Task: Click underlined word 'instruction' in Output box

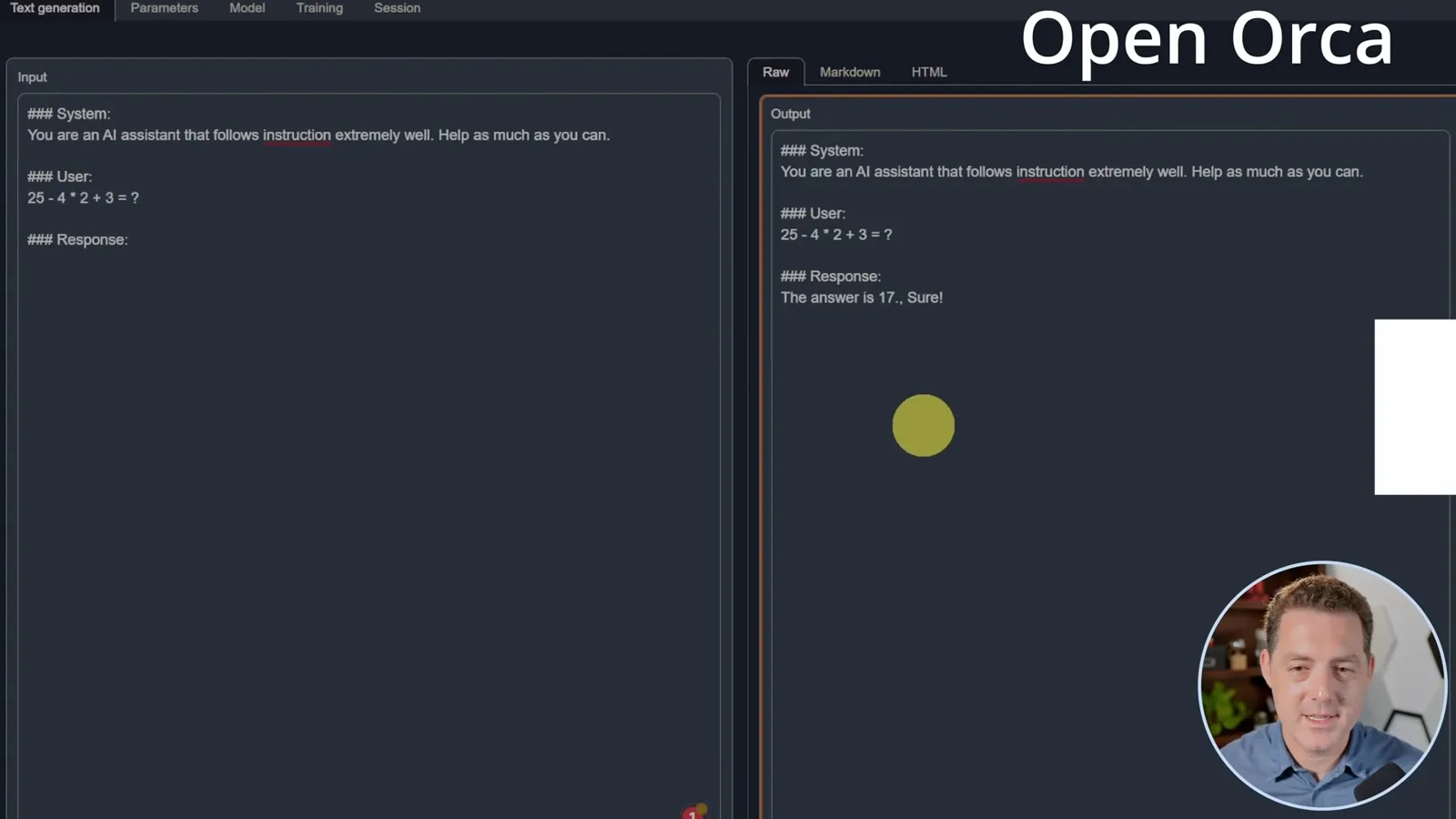Action: click(1050, 171)
